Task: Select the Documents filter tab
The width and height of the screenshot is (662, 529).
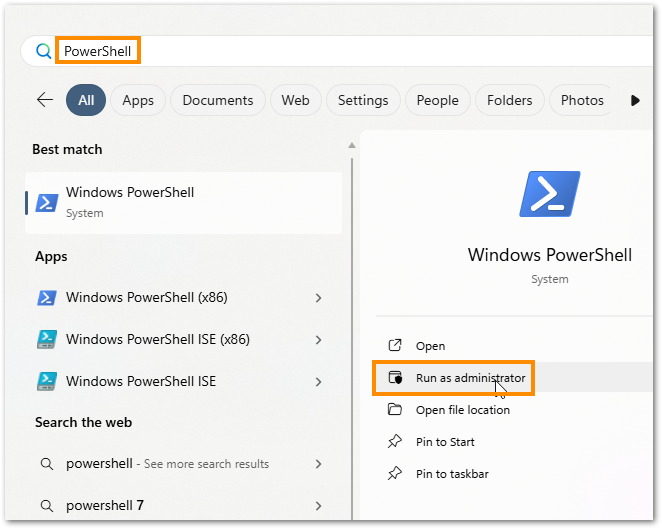Action: (x=218, y=100)
